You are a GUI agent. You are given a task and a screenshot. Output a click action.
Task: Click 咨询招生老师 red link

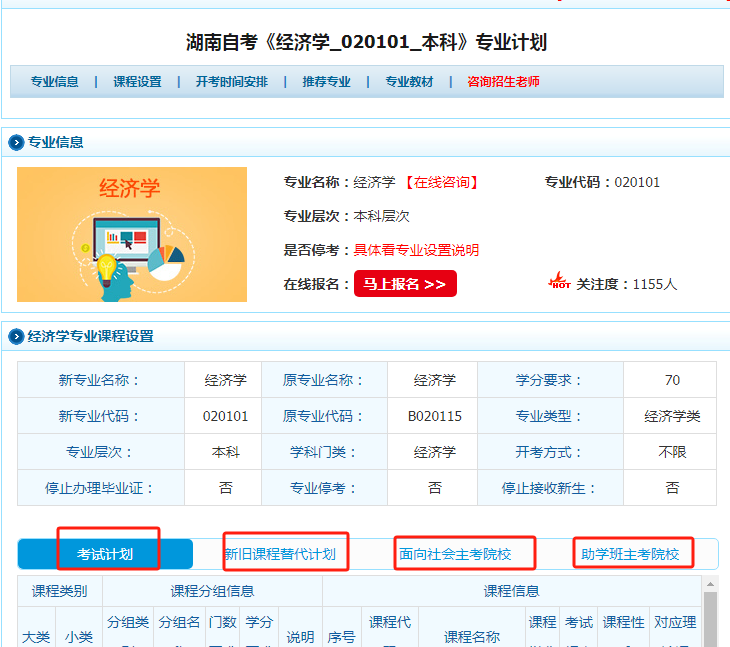click(504, 82)
